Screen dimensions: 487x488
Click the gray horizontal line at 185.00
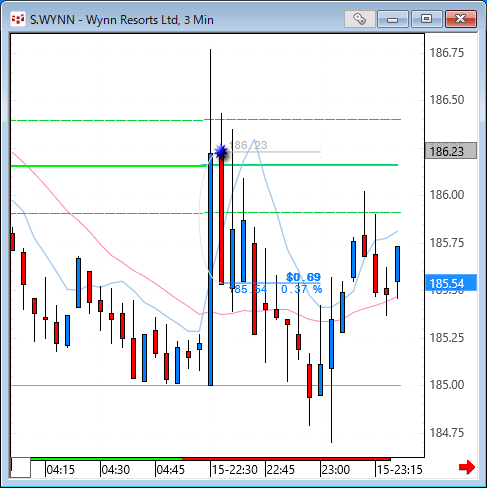pos(206,385)
